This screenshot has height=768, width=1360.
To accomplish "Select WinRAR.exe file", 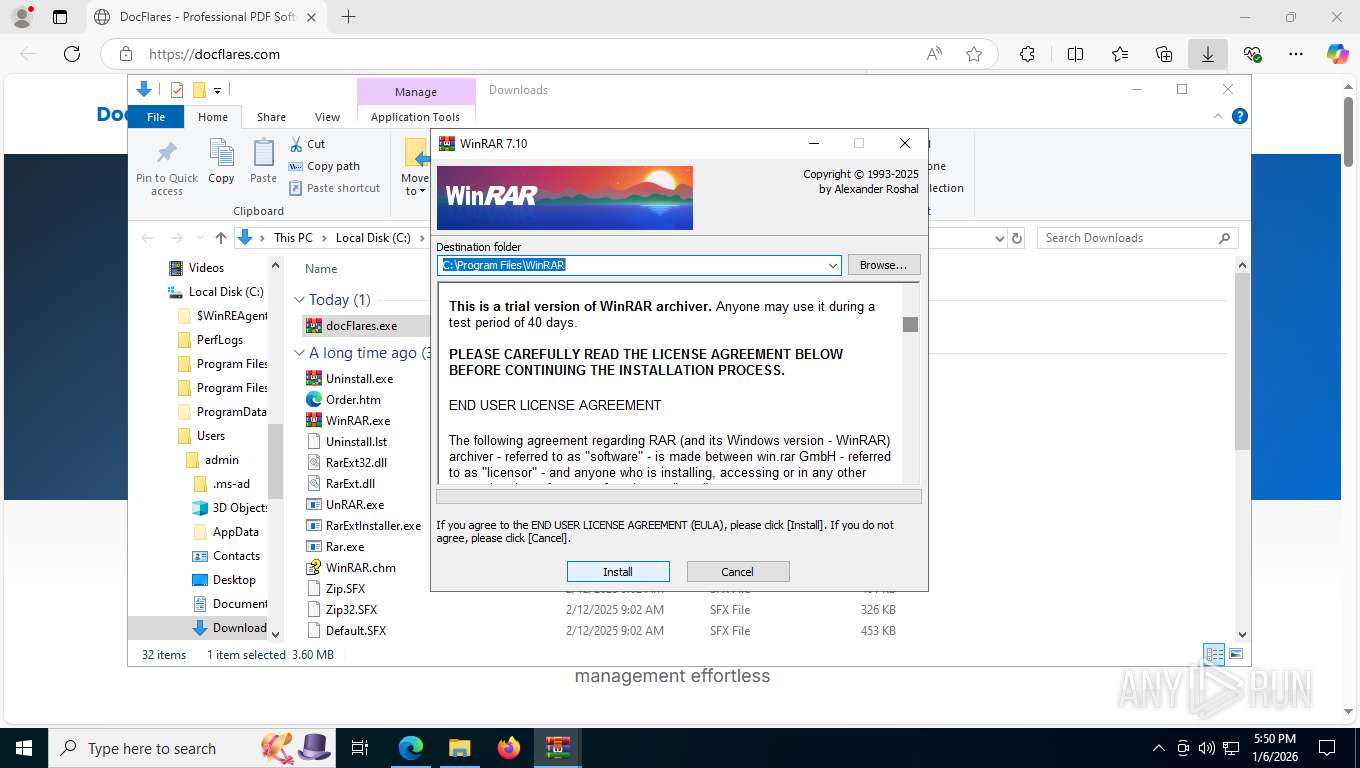I will pyautogui.click(x=358, y=421).
